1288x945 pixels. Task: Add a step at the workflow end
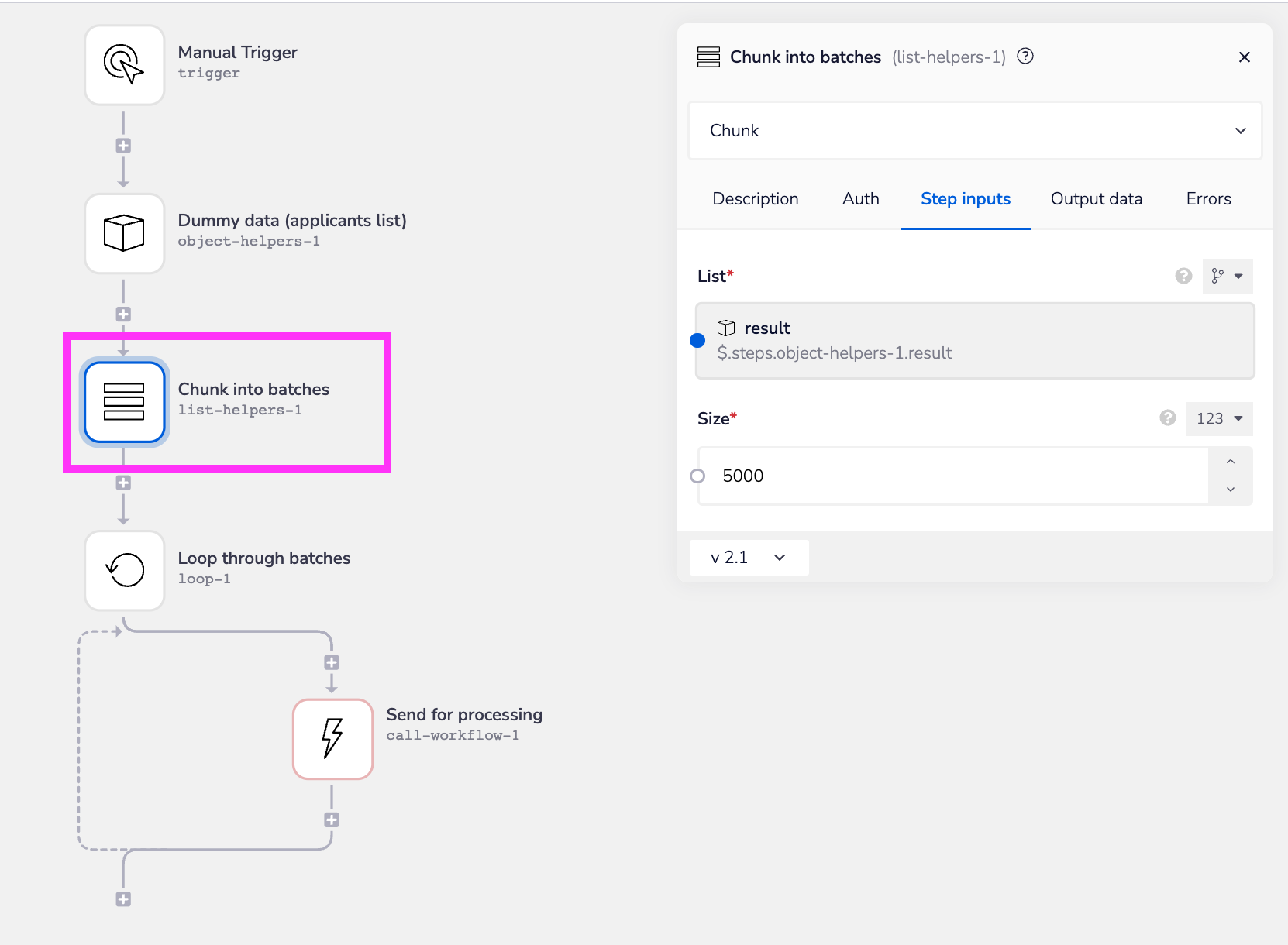click(123, 899)
